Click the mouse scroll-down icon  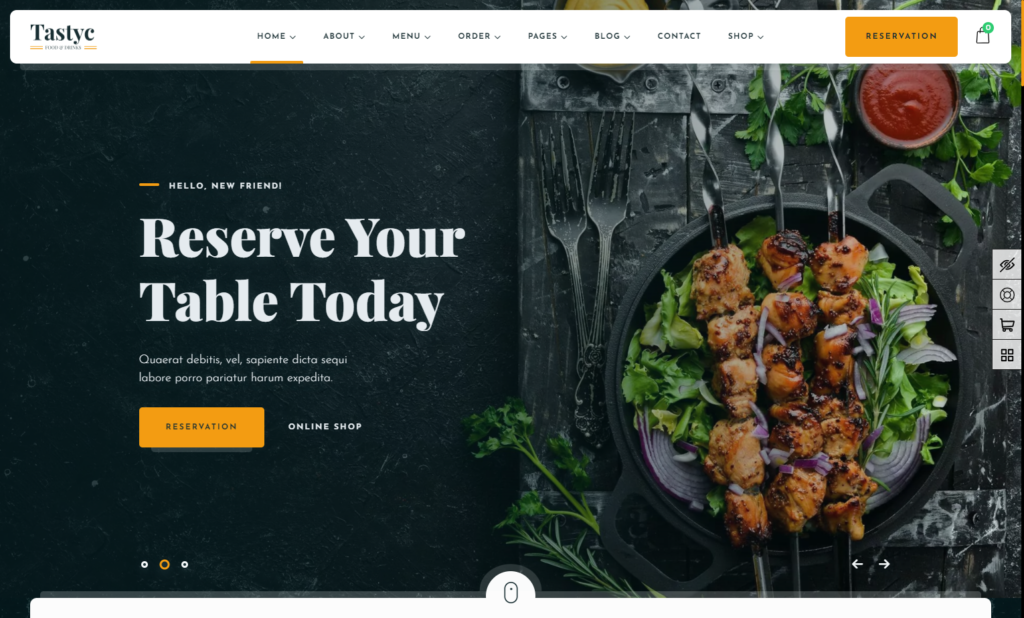click(511, 593)
